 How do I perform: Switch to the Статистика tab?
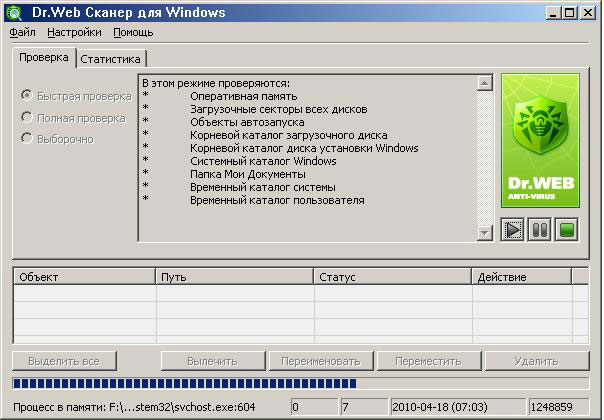click(111, 59)
